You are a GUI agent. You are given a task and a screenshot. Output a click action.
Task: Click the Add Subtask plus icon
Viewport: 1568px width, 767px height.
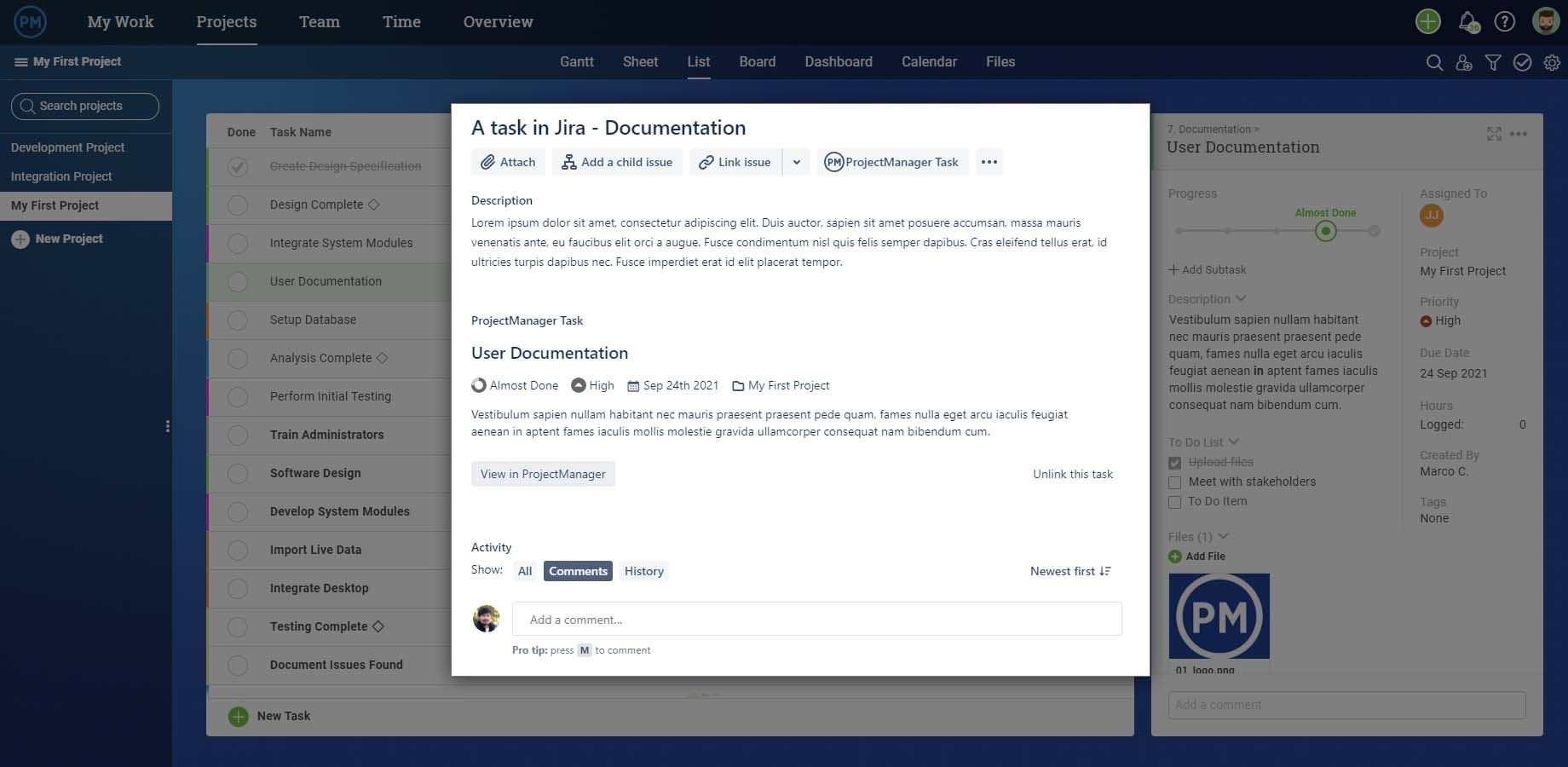1173,270
